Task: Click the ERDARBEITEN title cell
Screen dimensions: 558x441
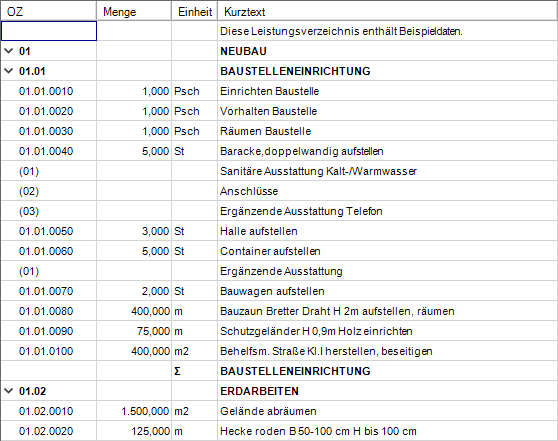Action: [x=388, y=391]
